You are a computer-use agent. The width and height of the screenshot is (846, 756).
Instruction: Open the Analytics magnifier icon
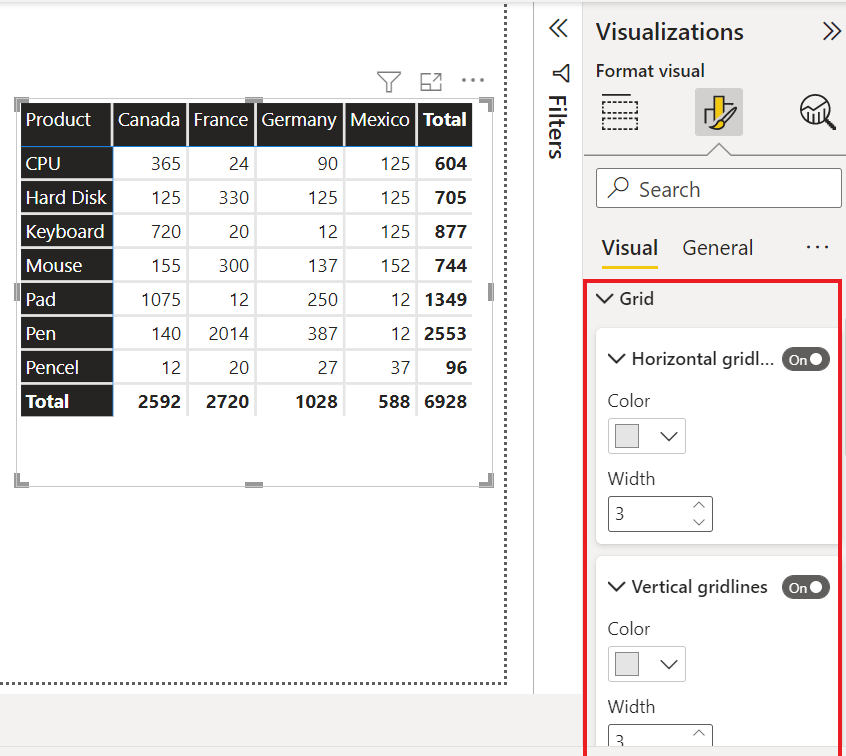point(817,112)
